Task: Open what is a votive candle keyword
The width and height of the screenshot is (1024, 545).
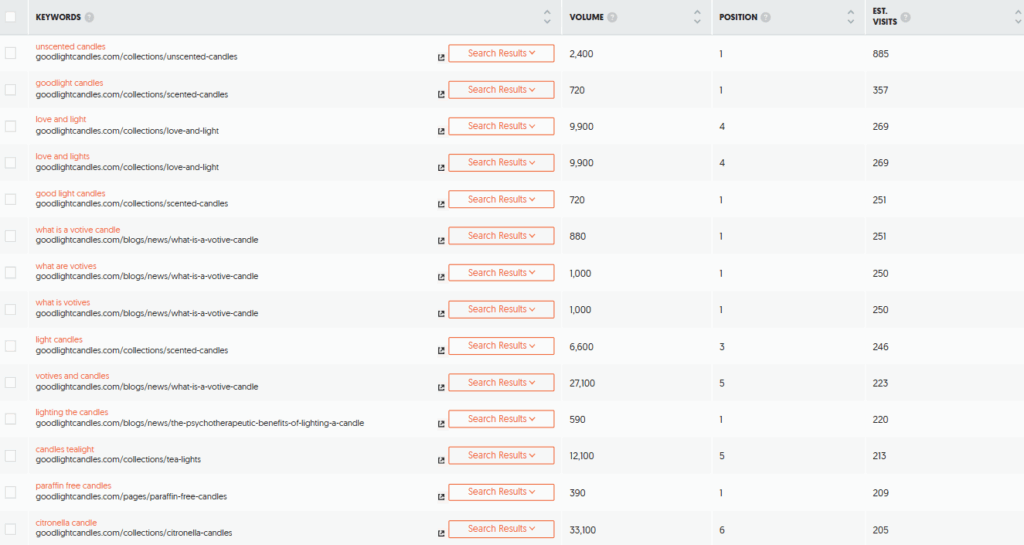Action: pyautogui.click(x=78, y=230)
